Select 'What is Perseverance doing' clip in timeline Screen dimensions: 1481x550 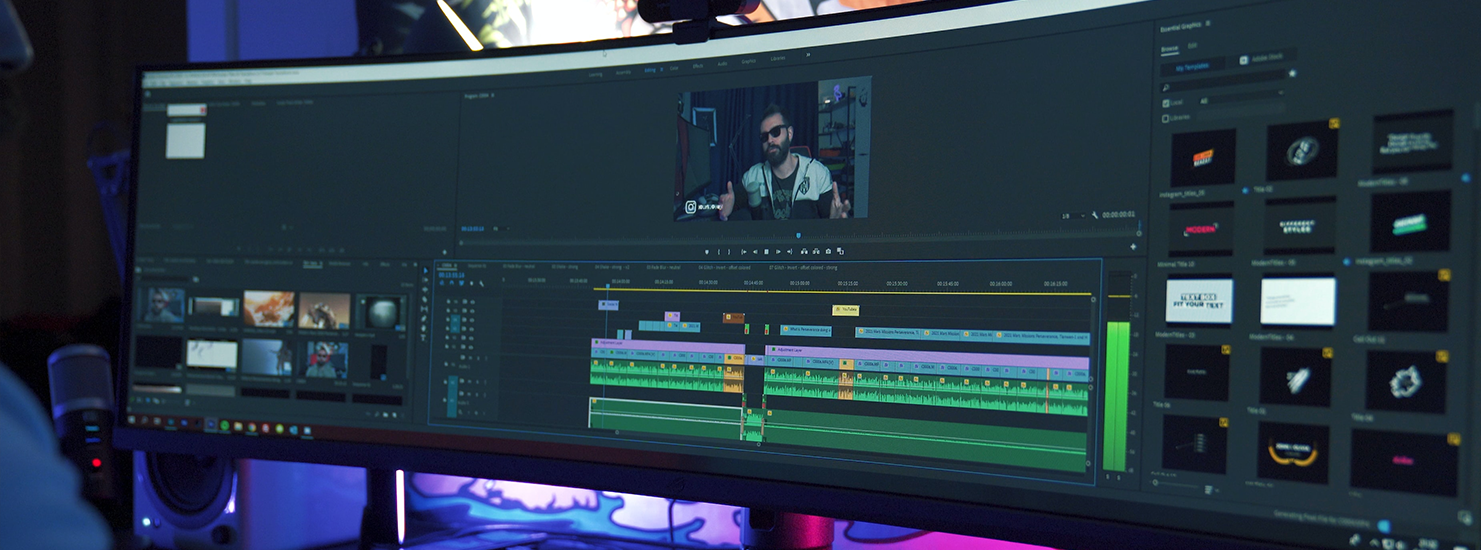(806, 331)
